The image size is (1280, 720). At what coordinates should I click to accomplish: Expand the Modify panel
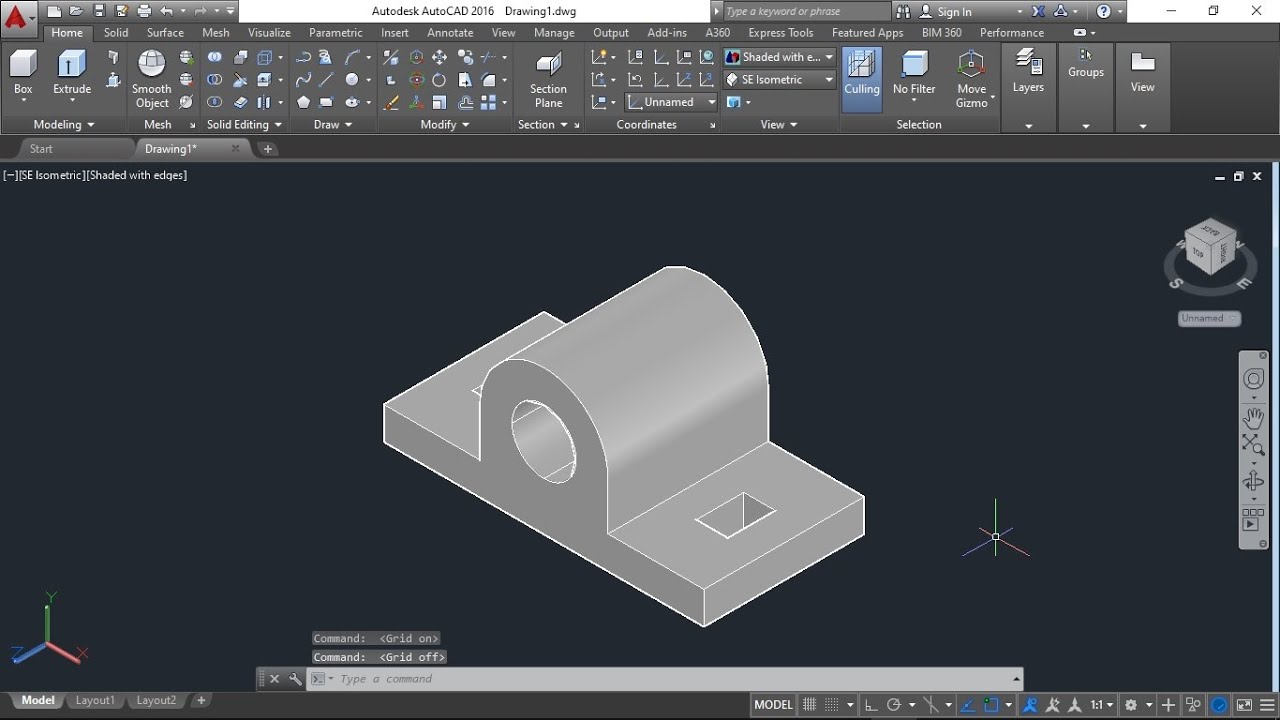tap(445, 125)
